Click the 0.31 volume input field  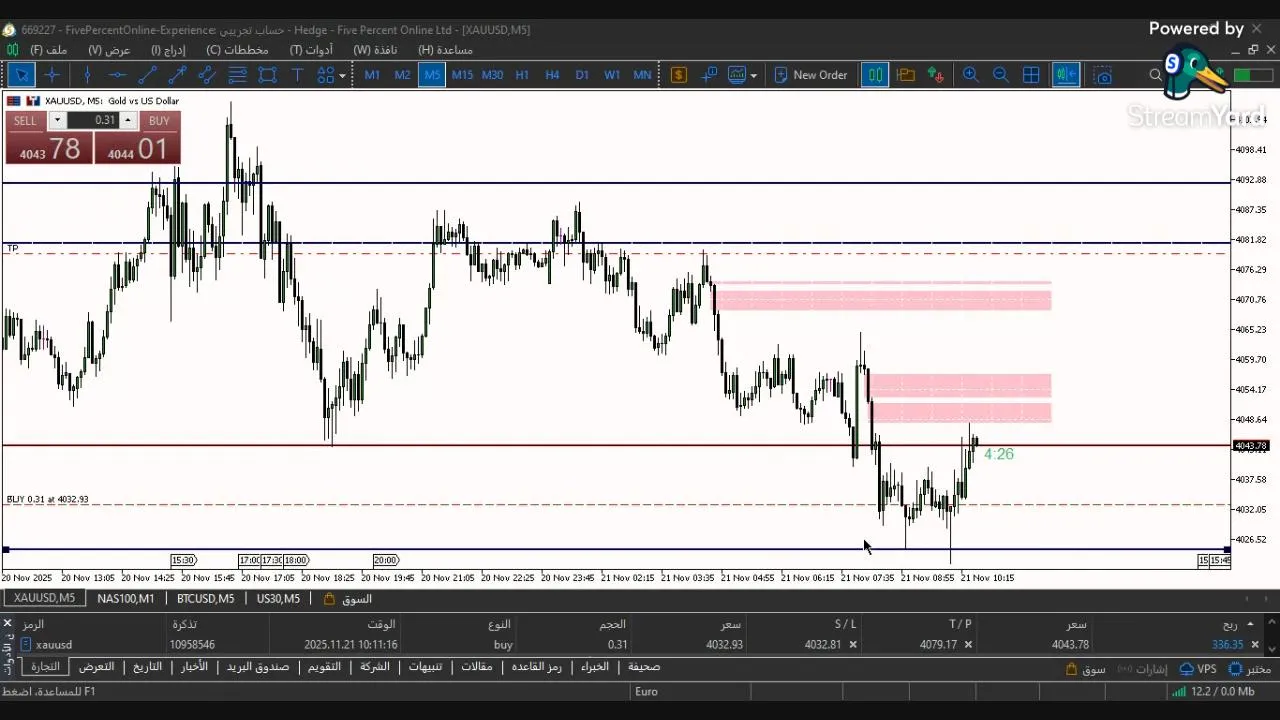pos(93,120)
